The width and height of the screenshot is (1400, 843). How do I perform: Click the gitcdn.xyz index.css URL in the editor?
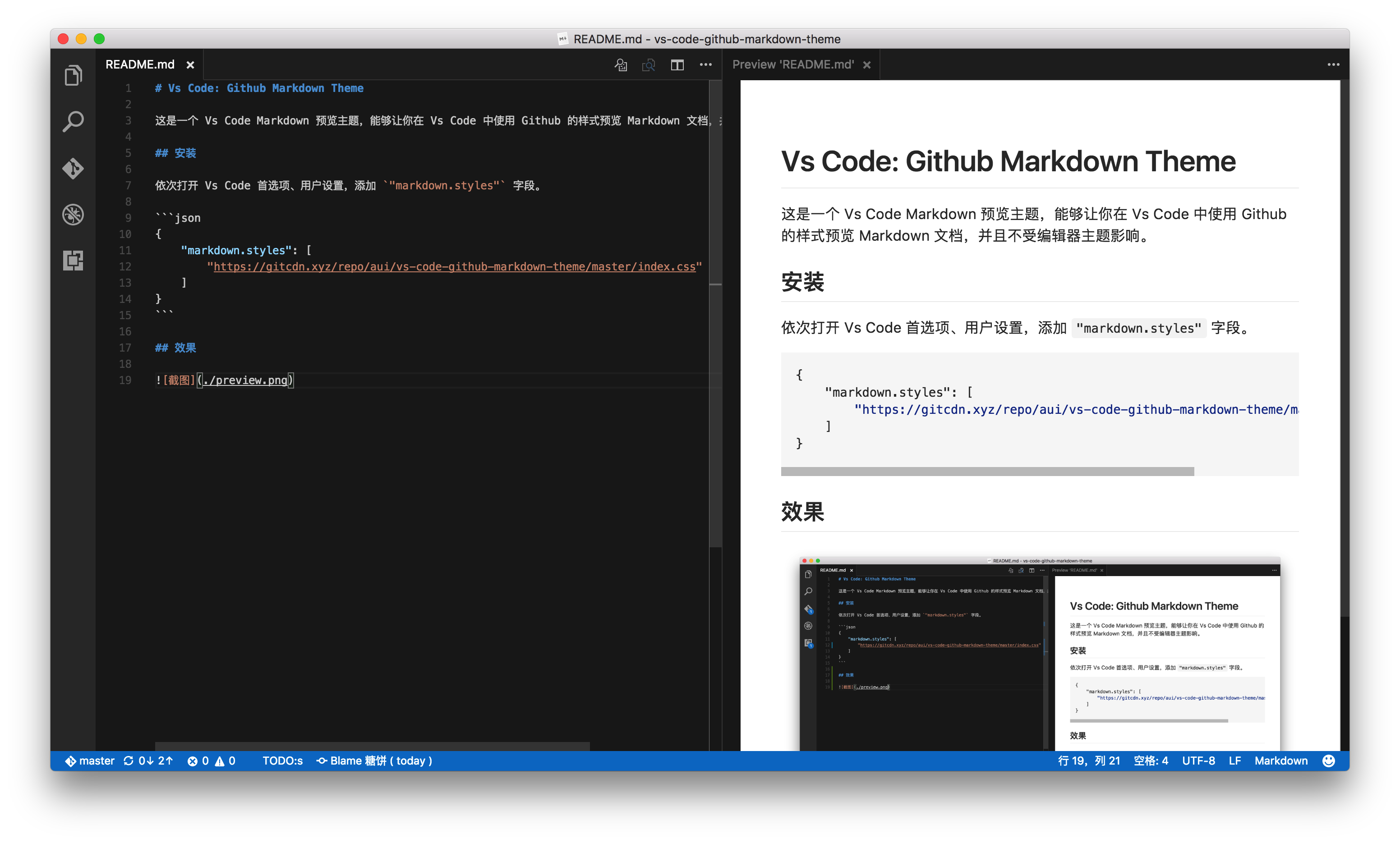pos(455,266)
